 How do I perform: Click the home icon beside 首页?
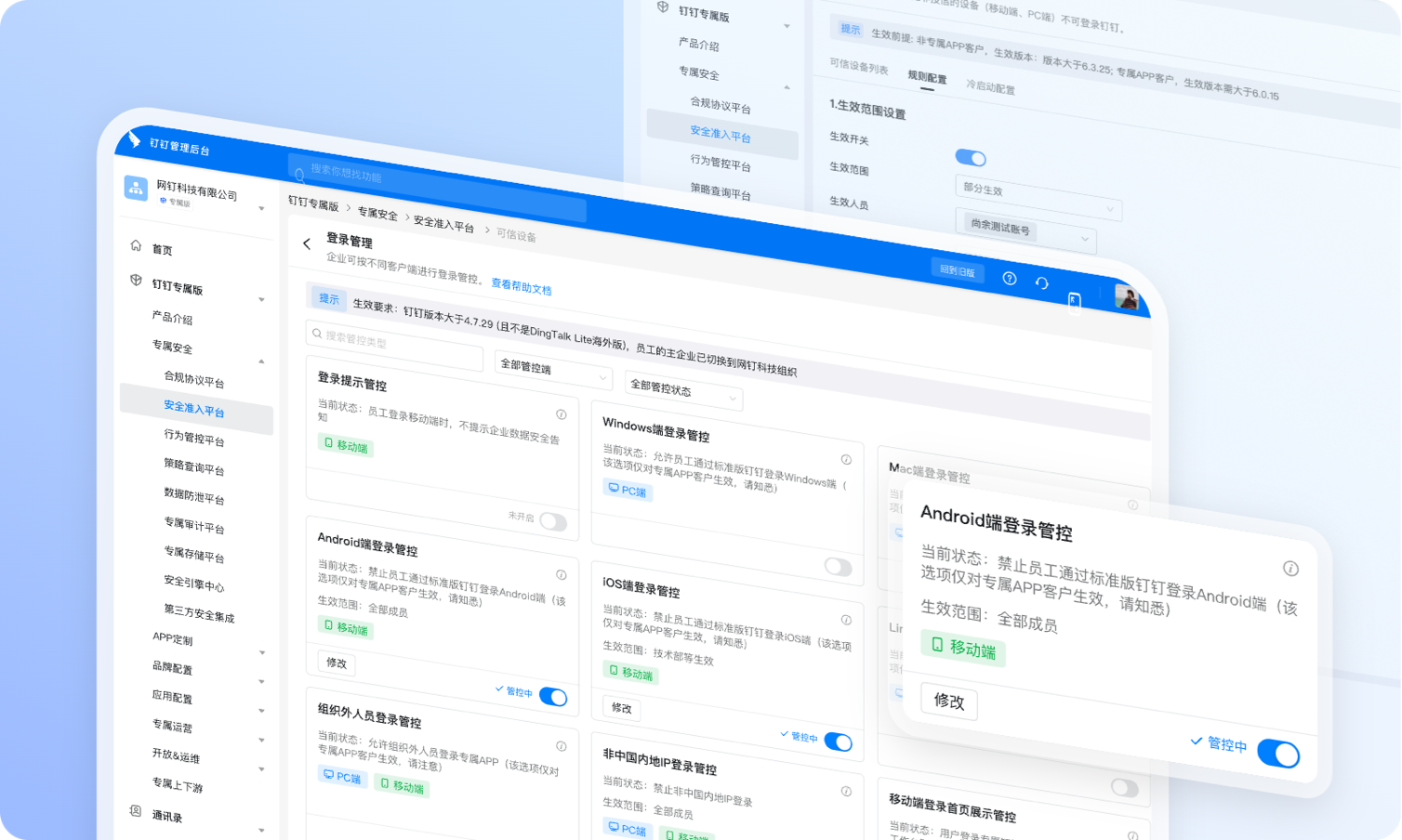pos(136,245)
